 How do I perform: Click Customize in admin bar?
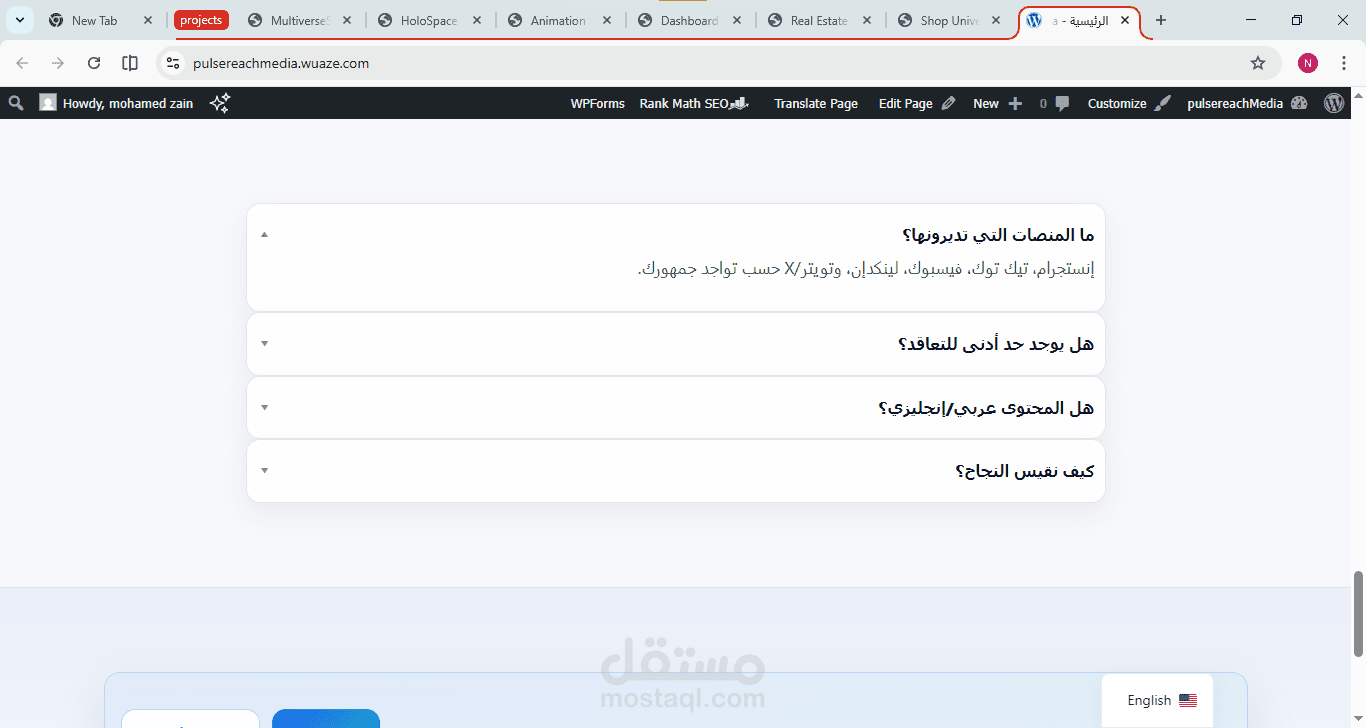click(x=1117, y=103)
